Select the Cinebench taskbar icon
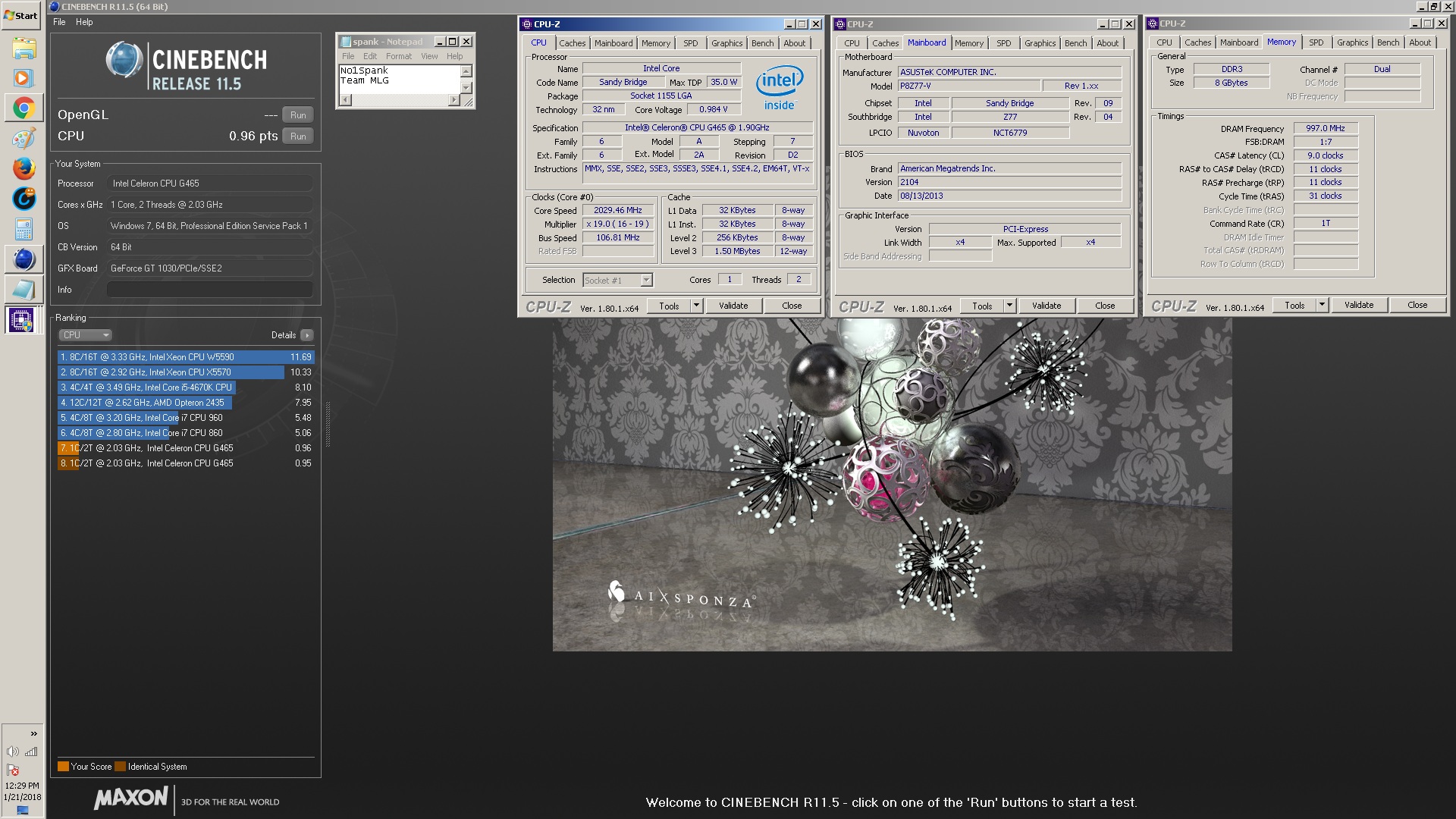The width and height of the screenshot is (1456, 819). pos(24,259)
